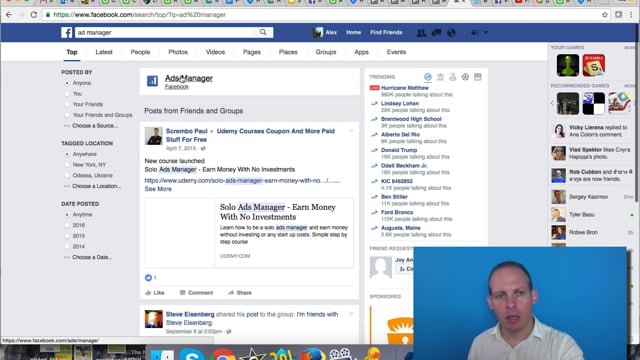
Task: Select New York, NY location
Action: 67,164
